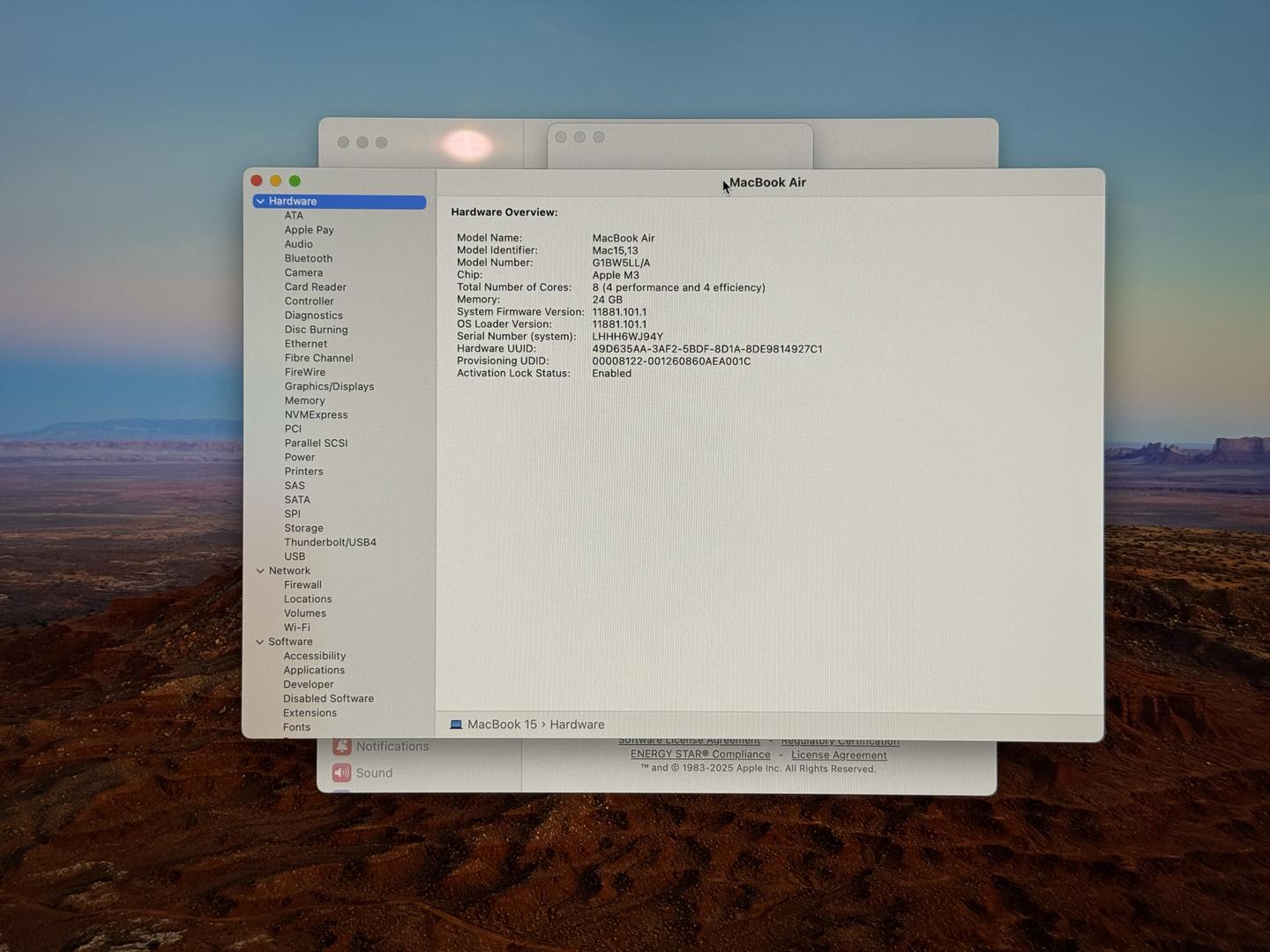Image resolution: width=1270 pixels, height=952 pixels.
Task: Open ENERGY STAR Compliance link in Settings window
Action: pyautogui.click(x=700, y=755)
